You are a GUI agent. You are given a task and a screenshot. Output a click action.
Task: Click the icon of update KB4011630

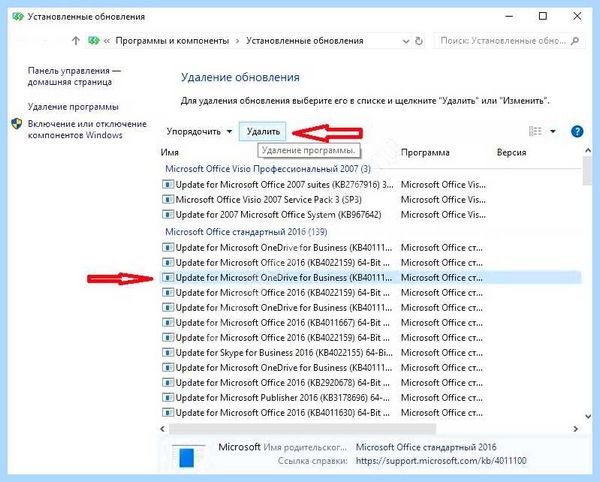coord(168,412)
